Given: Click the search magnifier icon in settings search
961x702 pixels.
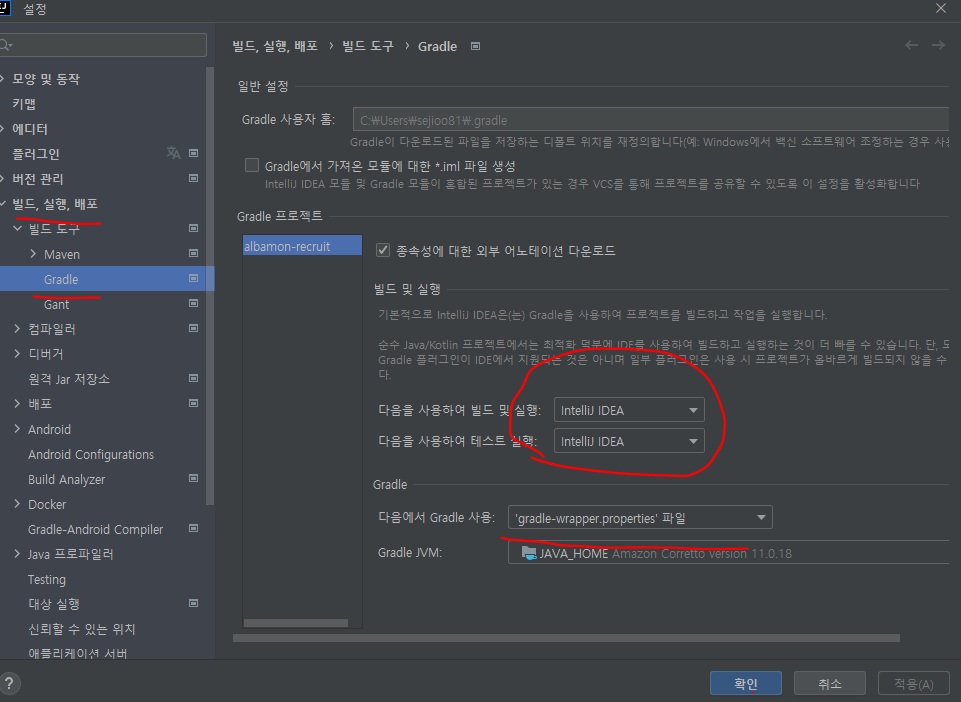Looking at the screenshot, I should 6,45.
